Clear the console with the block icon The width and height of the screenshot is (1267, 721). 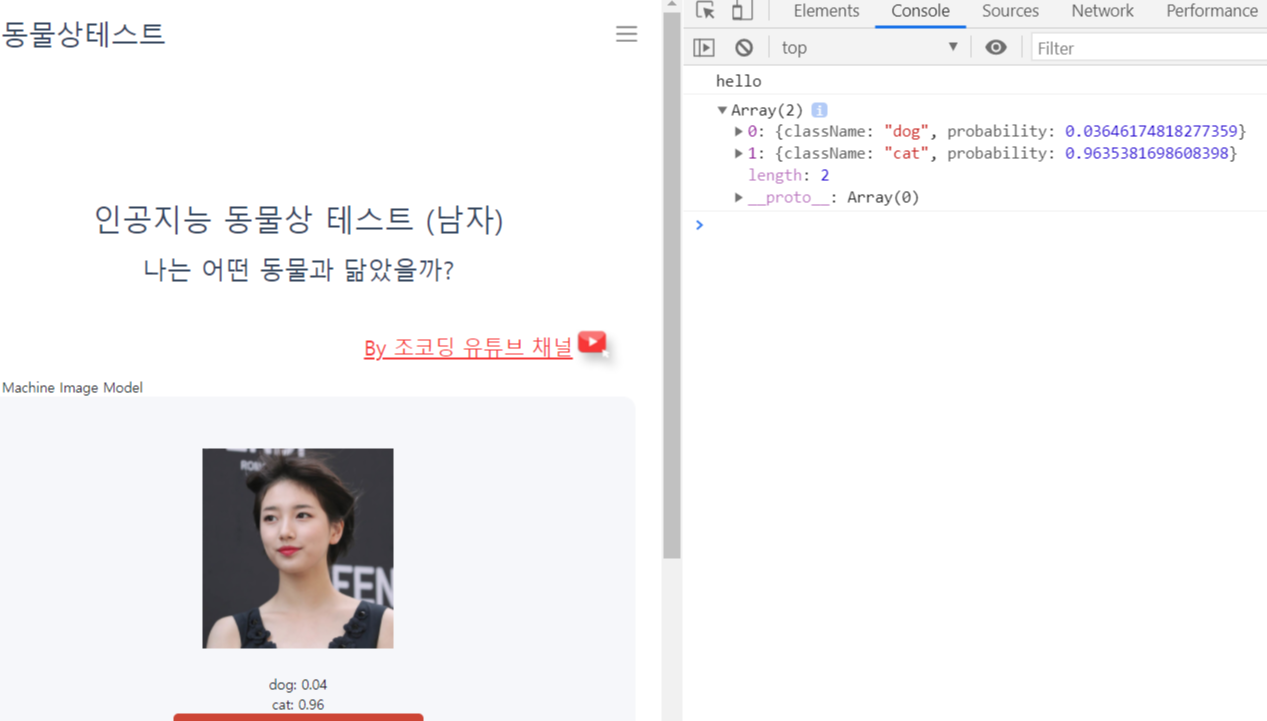point(744,47)
